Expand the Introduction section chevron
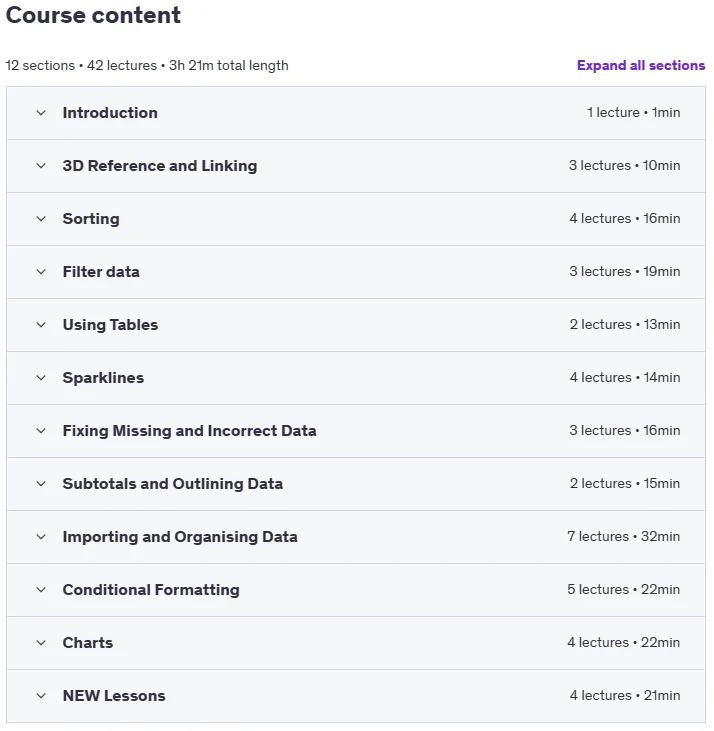714x731 pixels. tap(41, 113)
